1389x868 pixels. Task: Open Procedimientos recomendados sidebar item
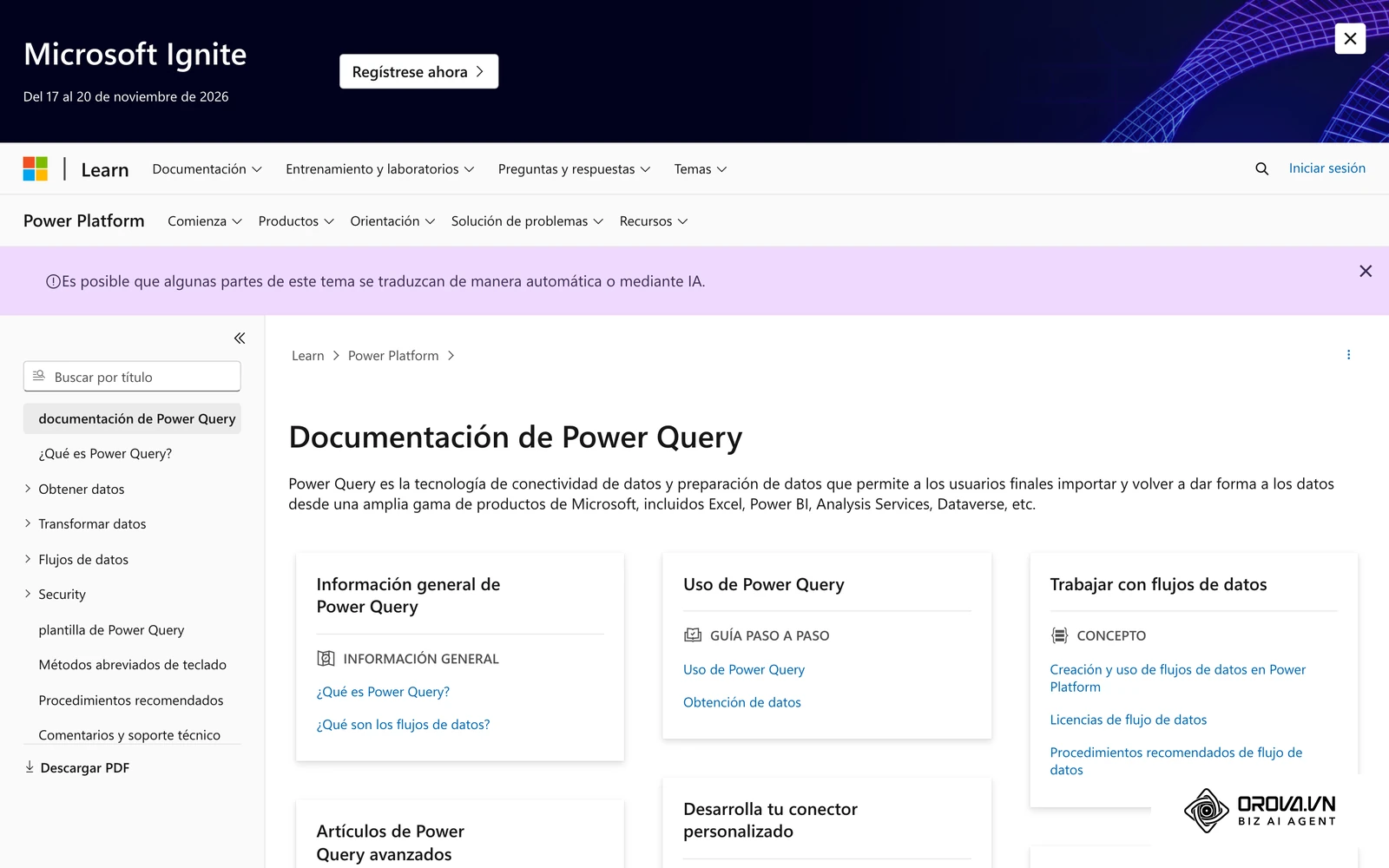(x=131, y=700)
